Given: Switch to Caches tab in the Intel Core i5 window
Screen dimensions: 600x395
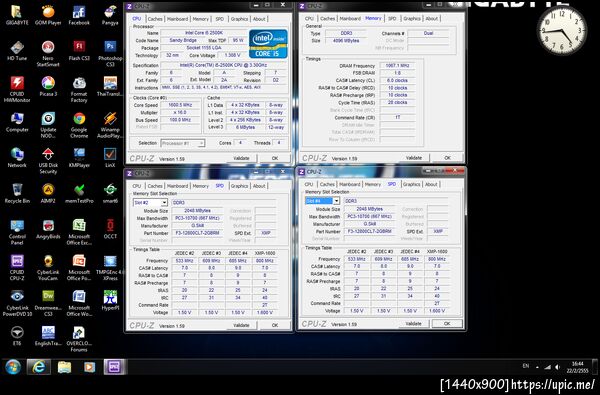Looking at the screenshot, I should tap(155, 19).
